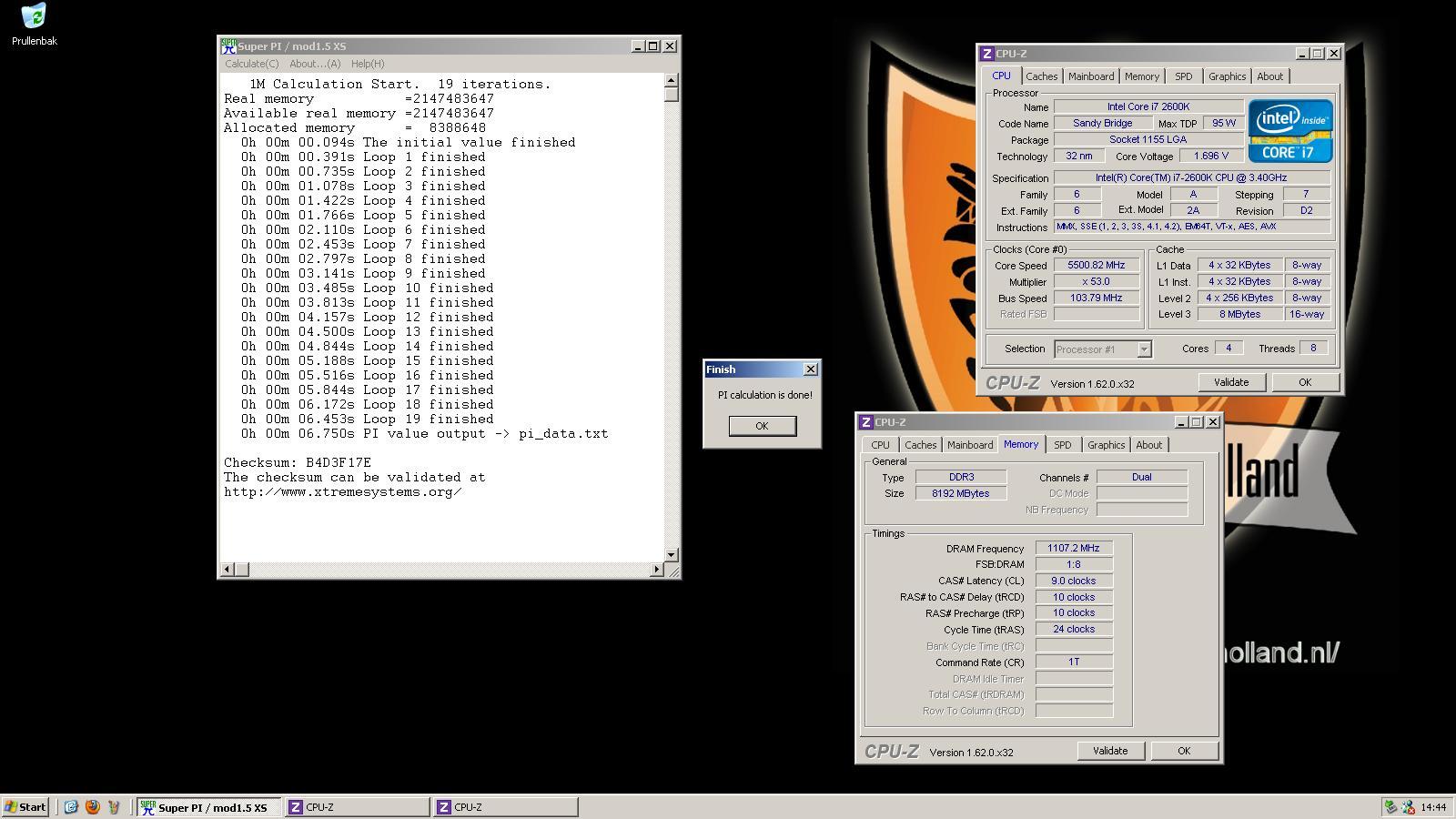Click the CPU-Z logo icon in CPU window title bar
This screenshot has width=1456, height=819.
tap(986, 54)
